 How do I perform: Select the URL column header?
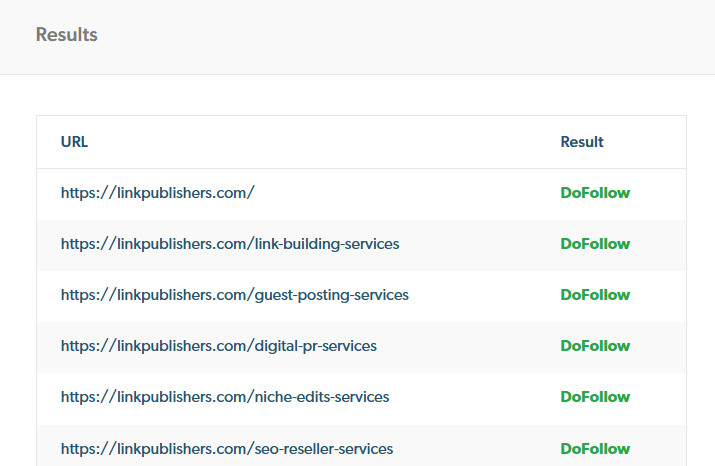tap(74, 142)
